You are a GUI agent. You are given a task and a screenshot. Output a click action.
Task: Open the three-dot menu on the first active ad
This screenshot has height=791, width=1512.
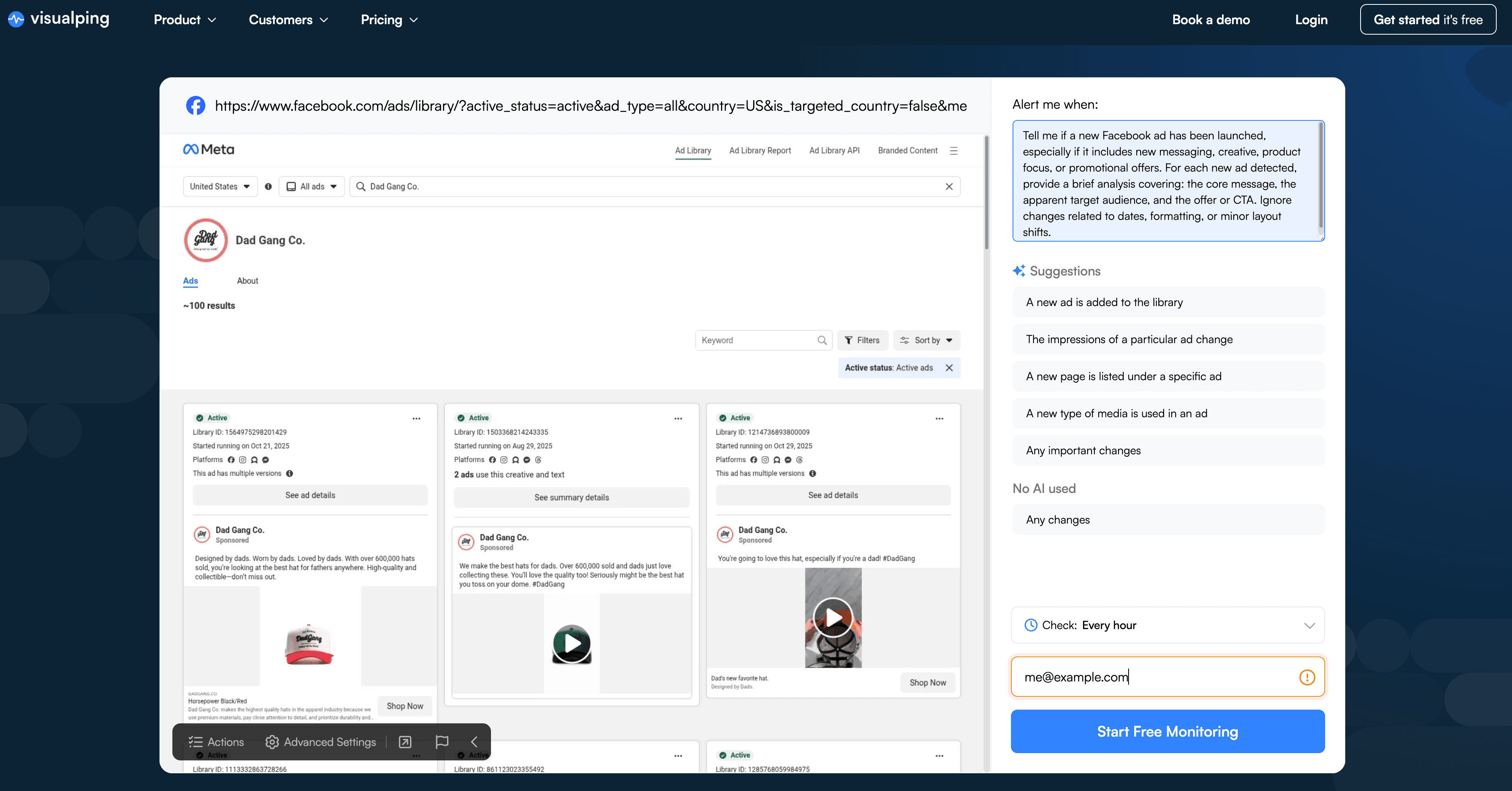coord(417,418)
